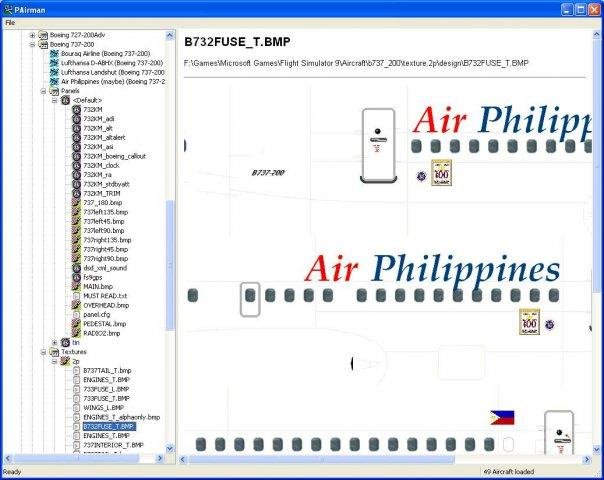
Task: Click the '49 Aircraft loaded' status text
Action: [508, 472]
